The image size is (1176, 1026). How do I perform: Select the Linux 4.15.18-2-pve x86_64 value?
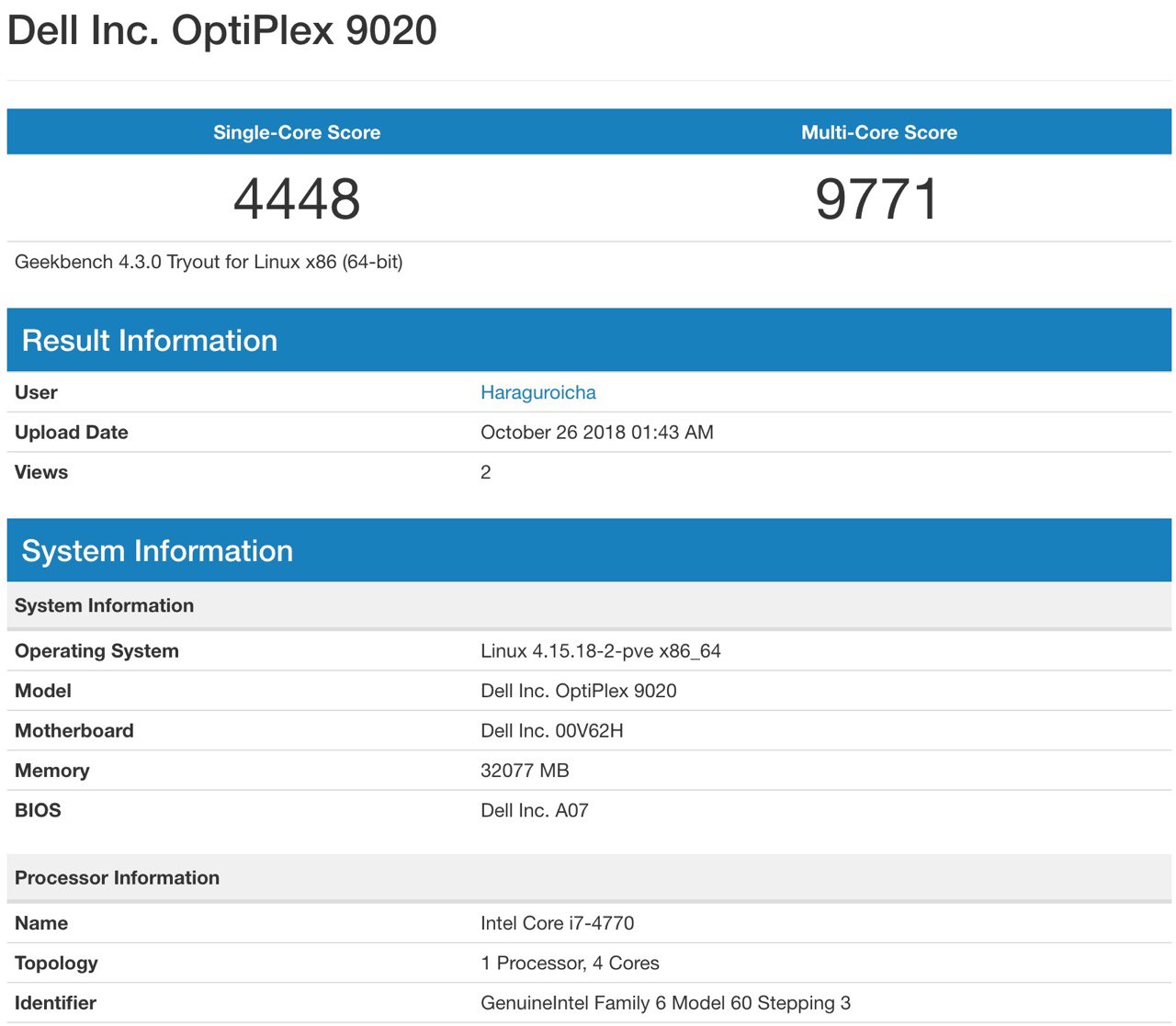point(601,650)
